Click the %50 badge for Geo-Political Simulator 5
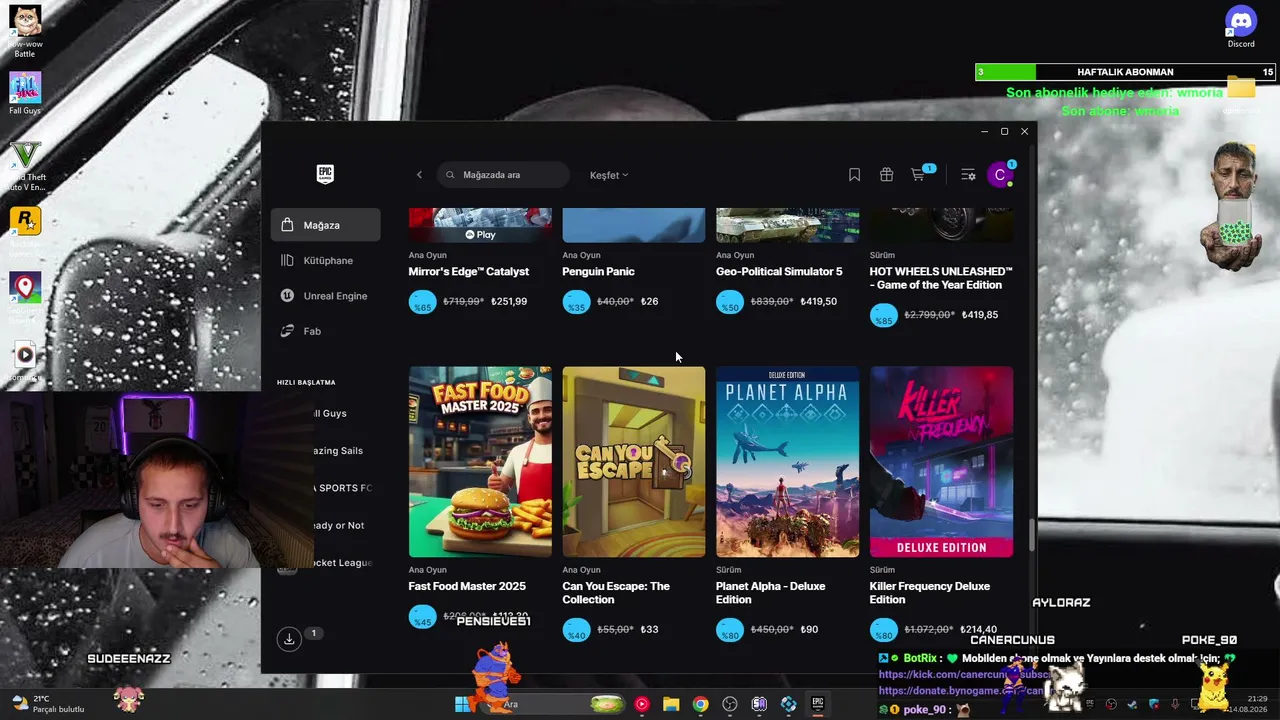The width and height of the screenshot is (1280, 720). (730, 302)
